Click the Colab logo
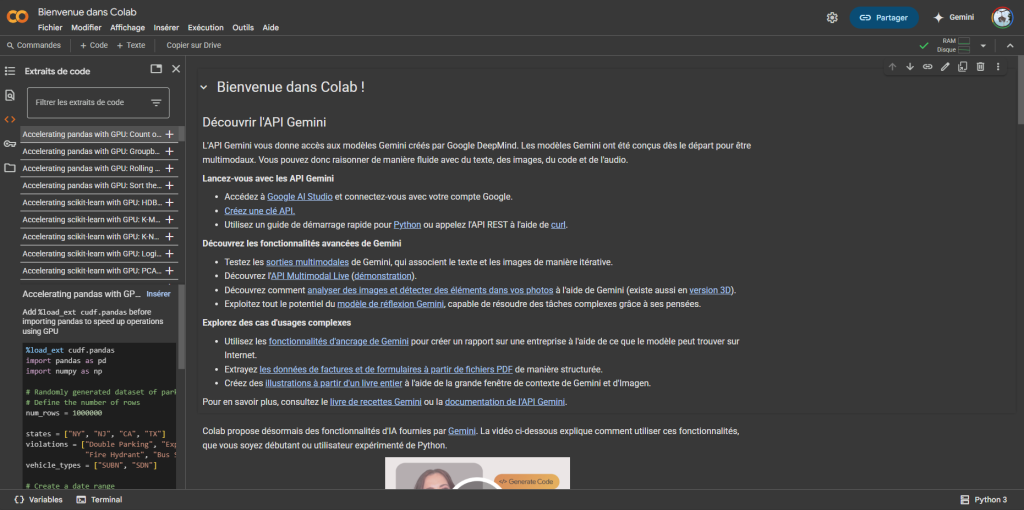1024x510 pixels. 17,17
